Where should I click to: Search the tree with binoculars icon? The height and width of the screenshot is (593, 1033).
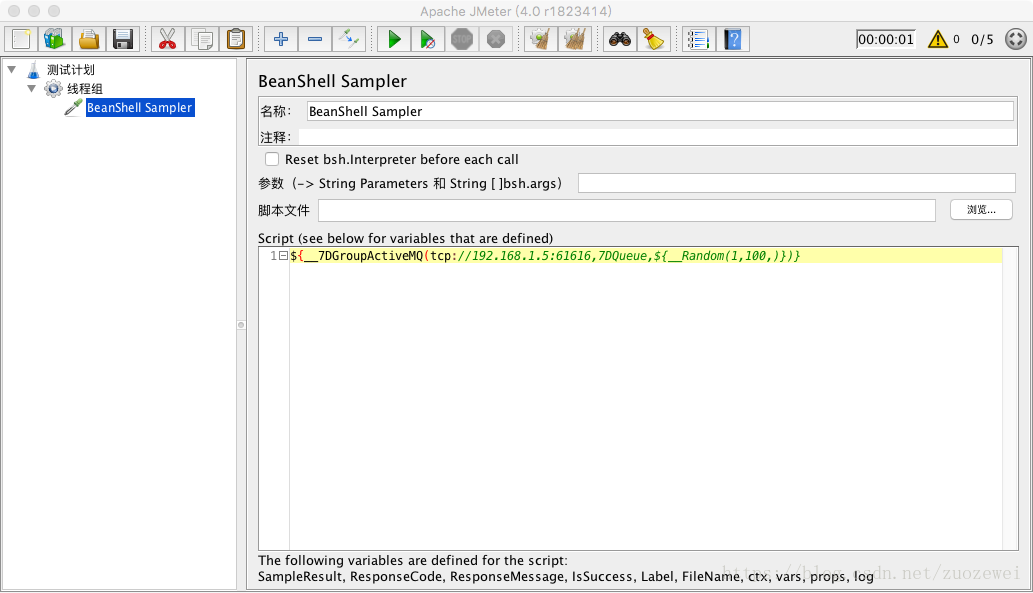[620, 39]
